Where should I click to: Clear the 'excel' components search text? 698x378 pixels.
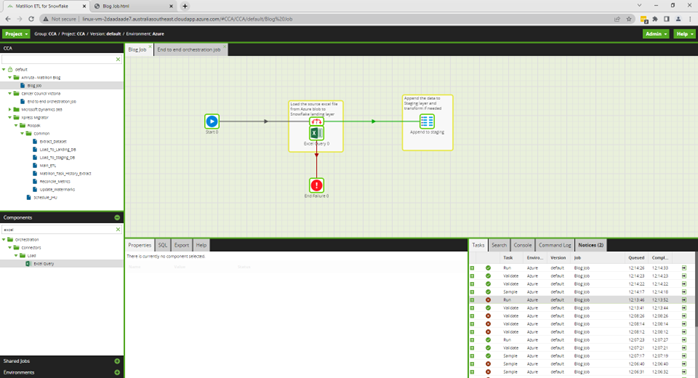118,229
